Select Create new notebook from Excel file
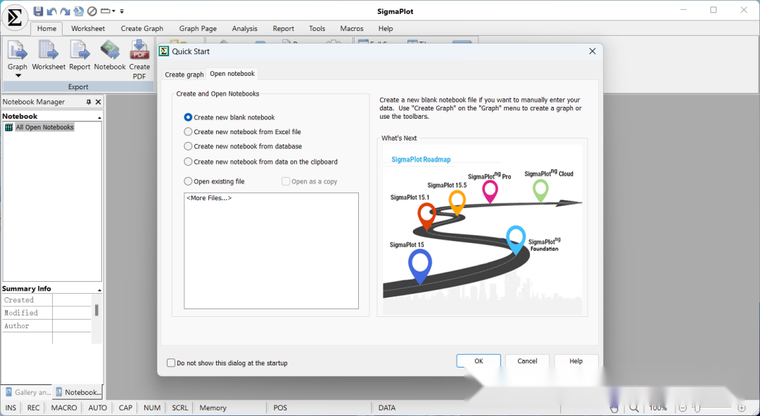Screen dimensions: 760x416 coord(188,131)
